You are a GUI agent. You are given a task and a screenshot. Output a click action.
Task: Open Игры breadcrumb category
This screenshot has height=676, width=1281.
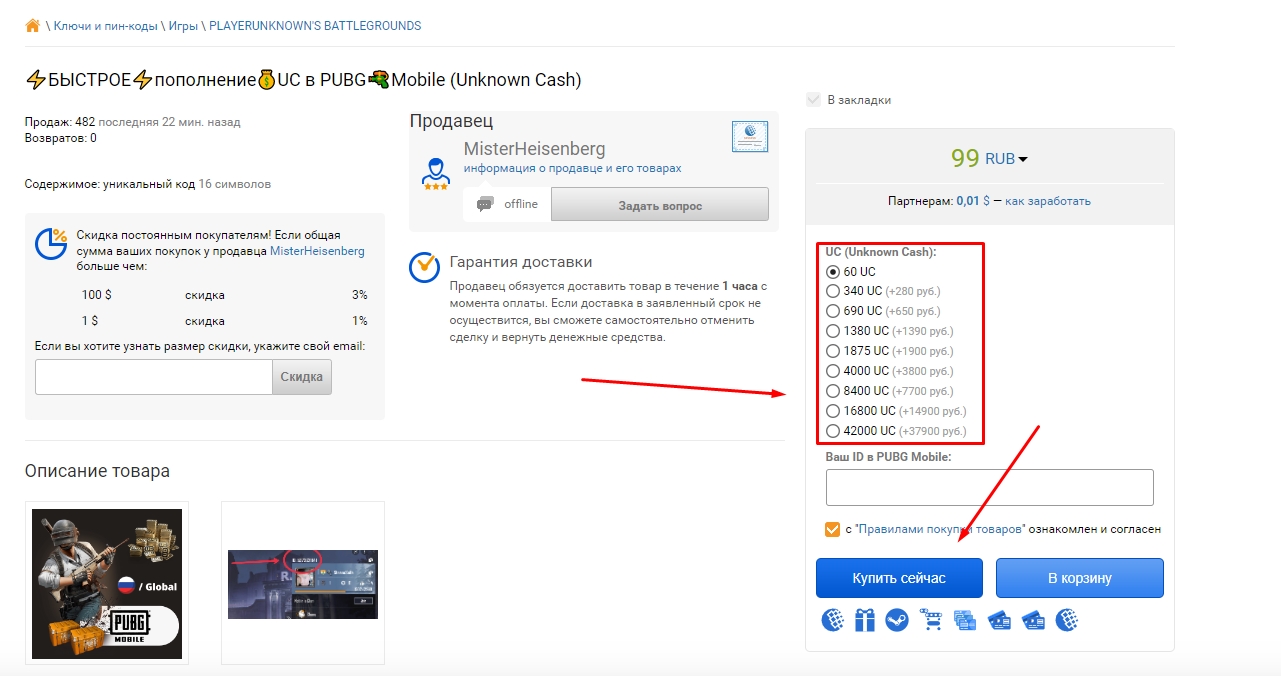[185, 26]
